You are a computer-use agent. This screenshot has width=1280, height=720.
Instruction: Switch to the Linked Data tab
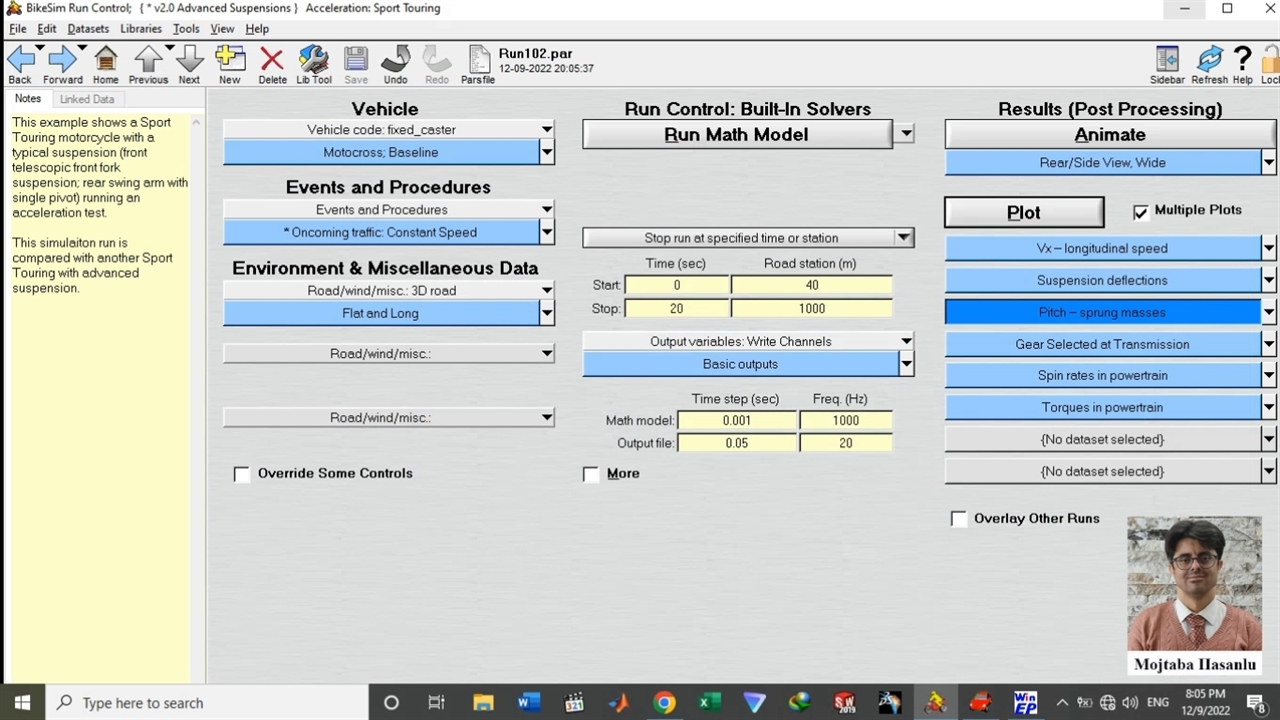[x=87, y=99]
